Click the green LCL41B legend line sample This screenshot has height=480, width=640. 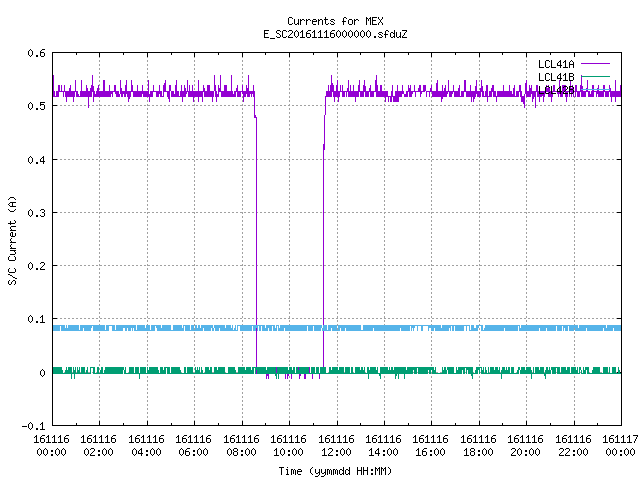point(596,76)
